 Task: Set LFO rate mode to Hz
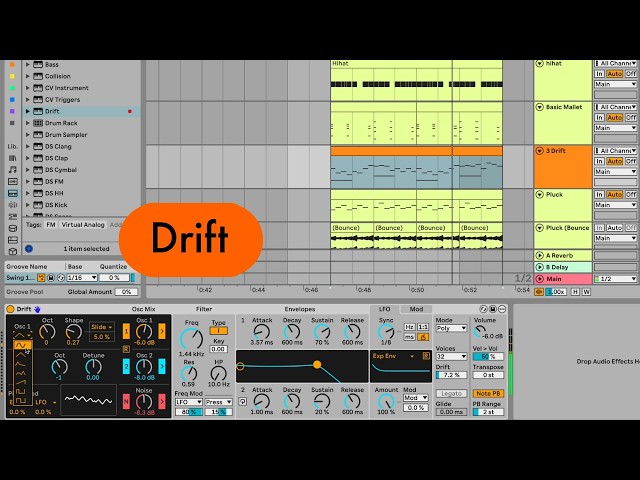click(409, 327)
